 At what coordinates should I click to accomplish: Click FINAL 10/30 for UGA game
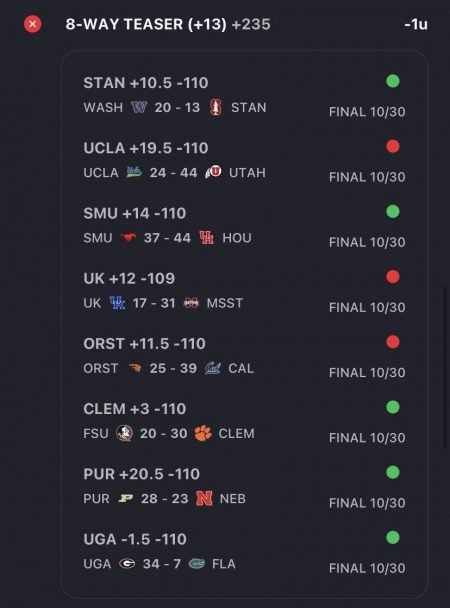(x=367, y=568)
